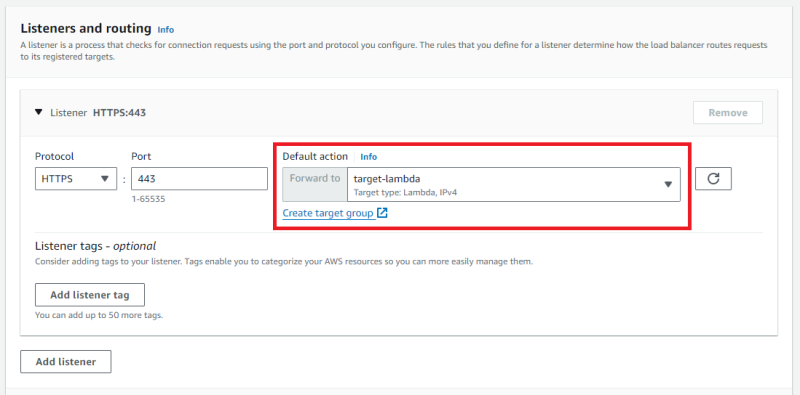The image size is (800, 395).
Task: Click the Remove listener button
Action: coord(728,112)
